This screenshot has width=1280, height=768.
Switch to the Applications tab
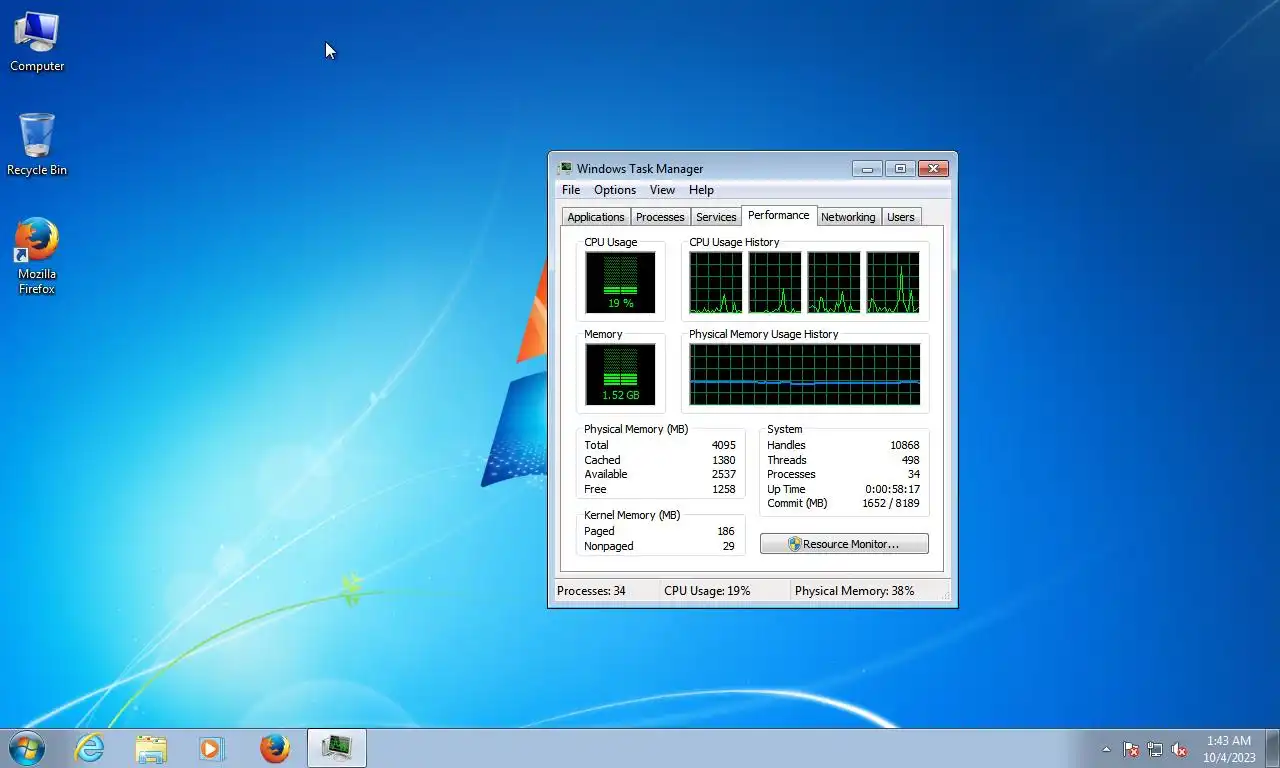(x=596, y=217)
